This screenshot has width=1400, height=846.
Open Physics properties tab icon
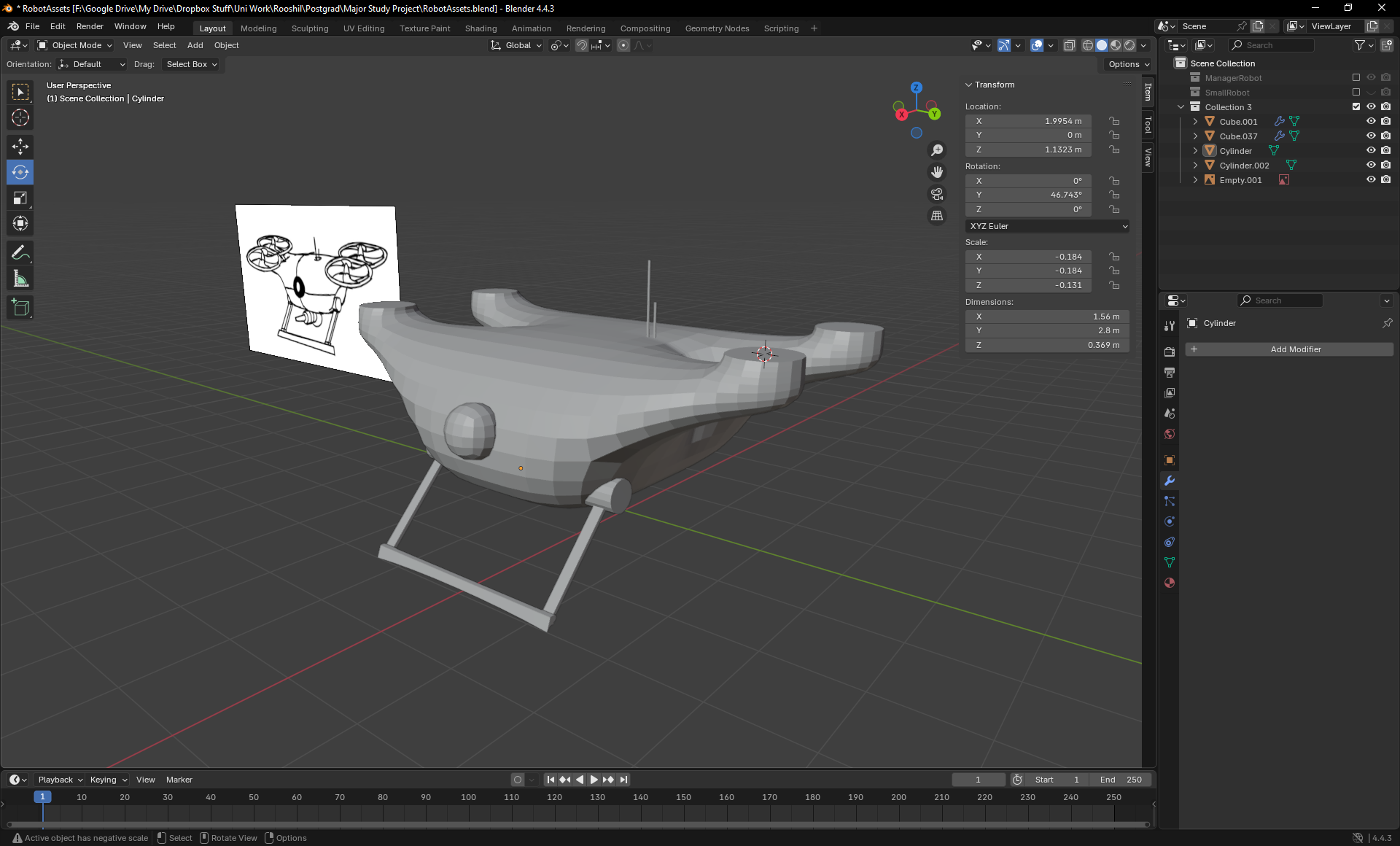coord(1170,521)
